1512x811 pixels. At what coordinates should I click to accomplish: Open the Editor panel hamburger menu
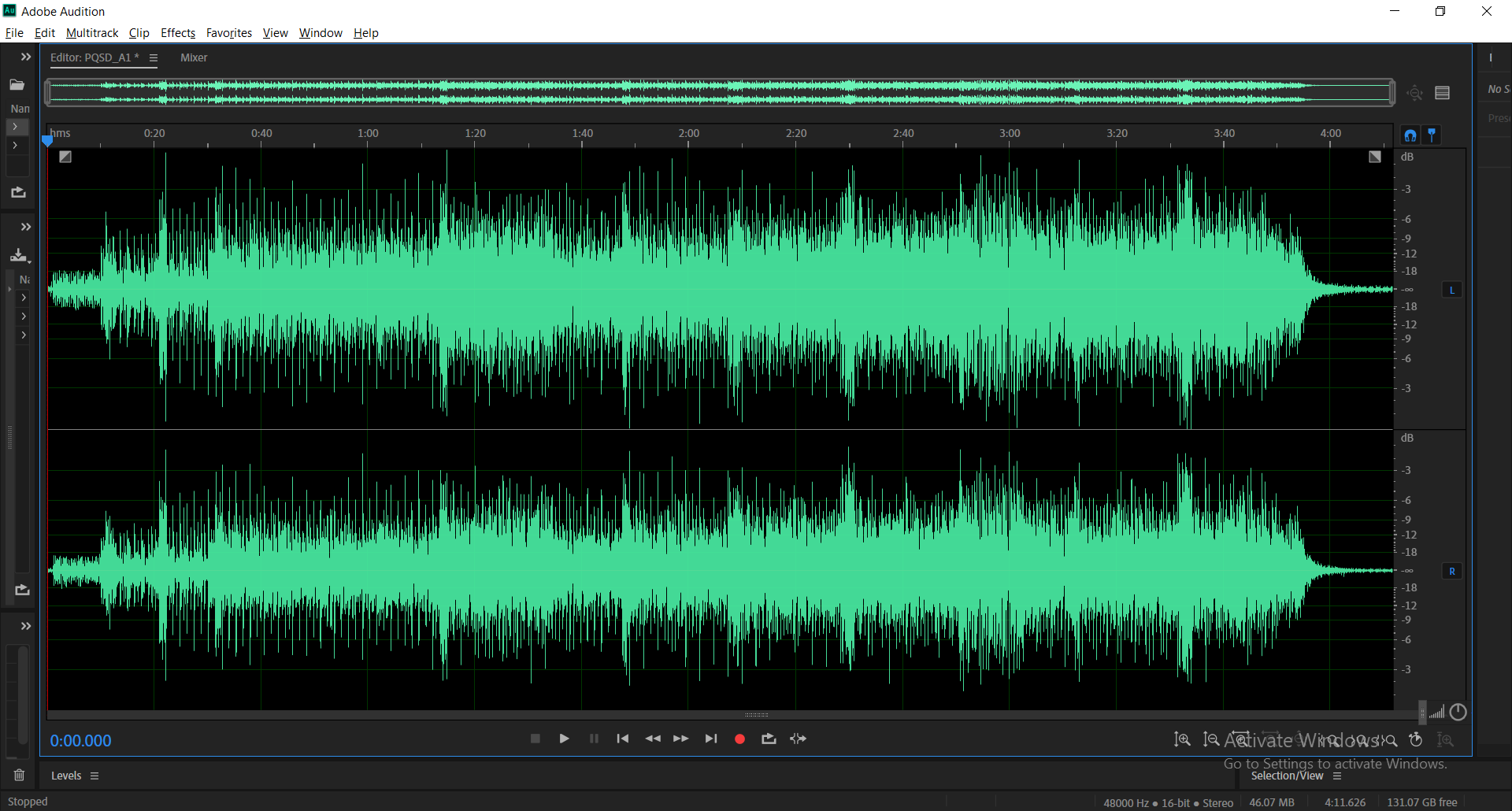154,57
